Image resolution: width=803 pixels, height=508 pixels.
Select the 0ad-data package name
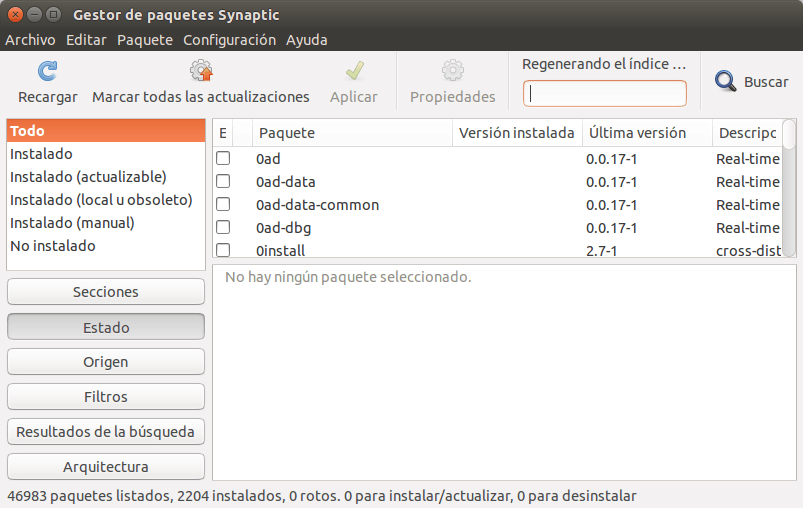click(286, 182)
